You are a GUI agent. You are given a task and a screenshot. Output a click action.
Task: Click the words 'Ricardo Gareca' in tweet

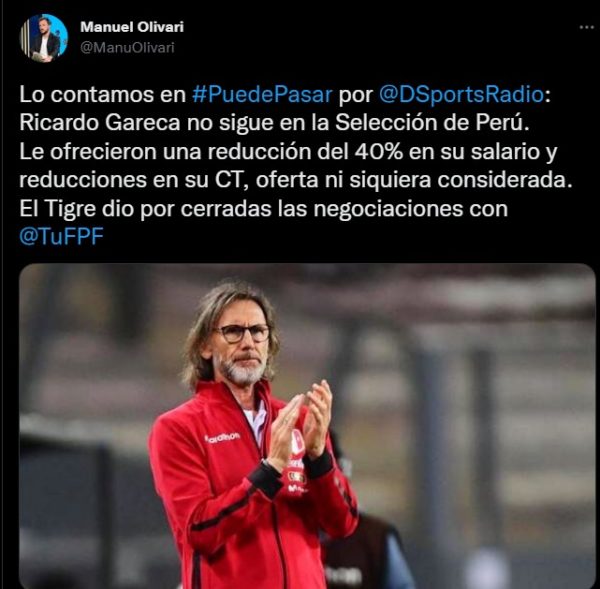tap(99, 123)
